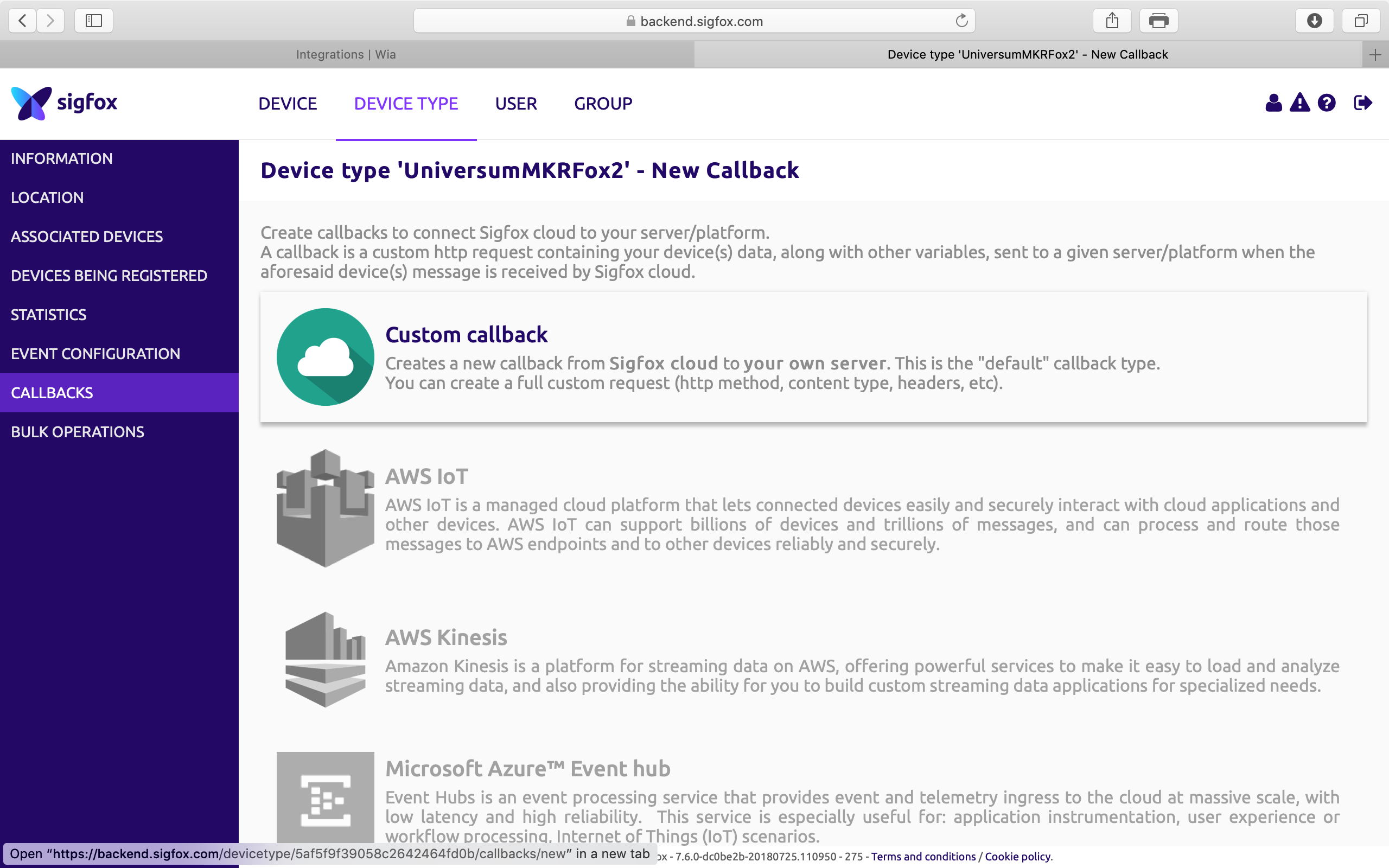Reload the page with the refresh icon
1389x868 pixels.
(961, 21)
